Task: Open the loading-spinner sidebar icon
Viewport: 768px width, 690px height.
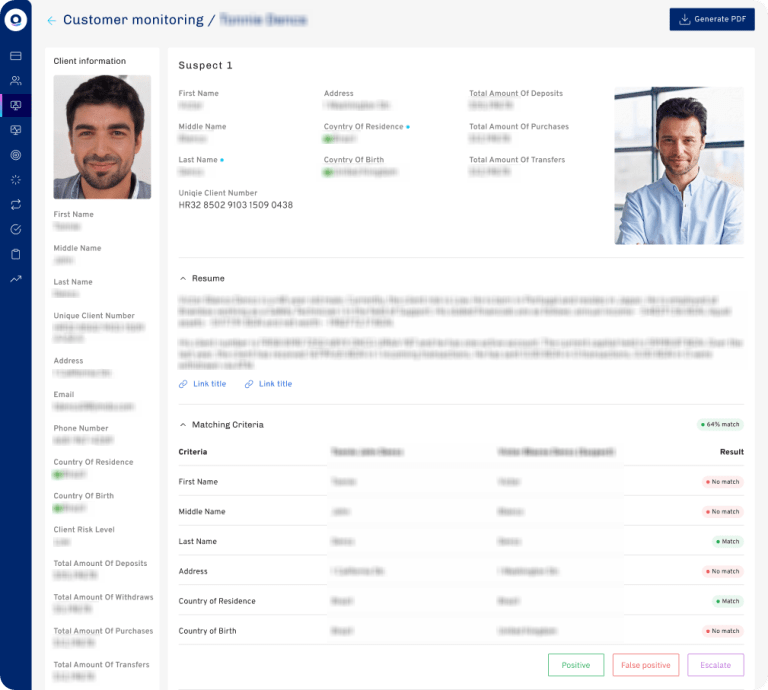Action: [16, 180]
